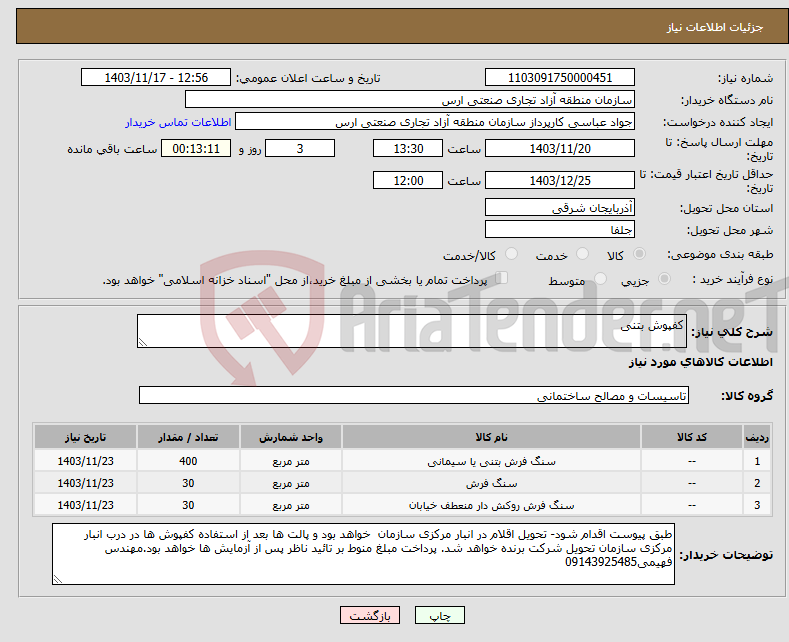Click the deadline time 13:30 field

[408, 148]
